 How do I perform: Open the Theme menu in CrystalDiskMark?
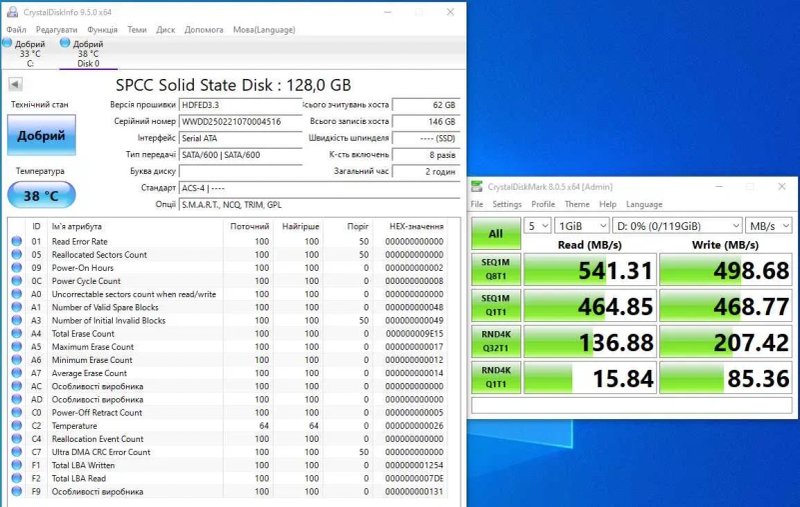[x=577, y=204]
